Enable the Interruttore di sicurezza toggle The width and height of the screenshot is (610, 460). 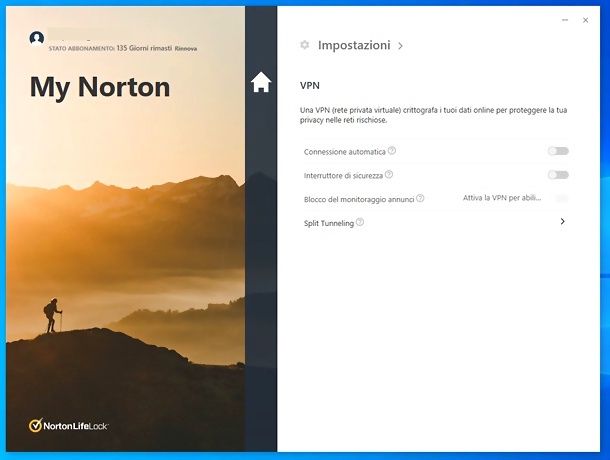point(558,175)
